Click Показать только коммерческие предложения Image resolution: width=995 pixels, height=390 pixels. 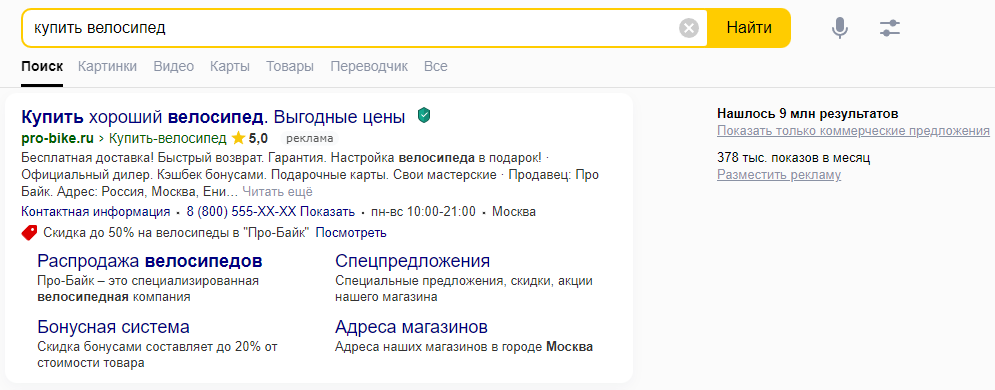click(x=853, y=131)
